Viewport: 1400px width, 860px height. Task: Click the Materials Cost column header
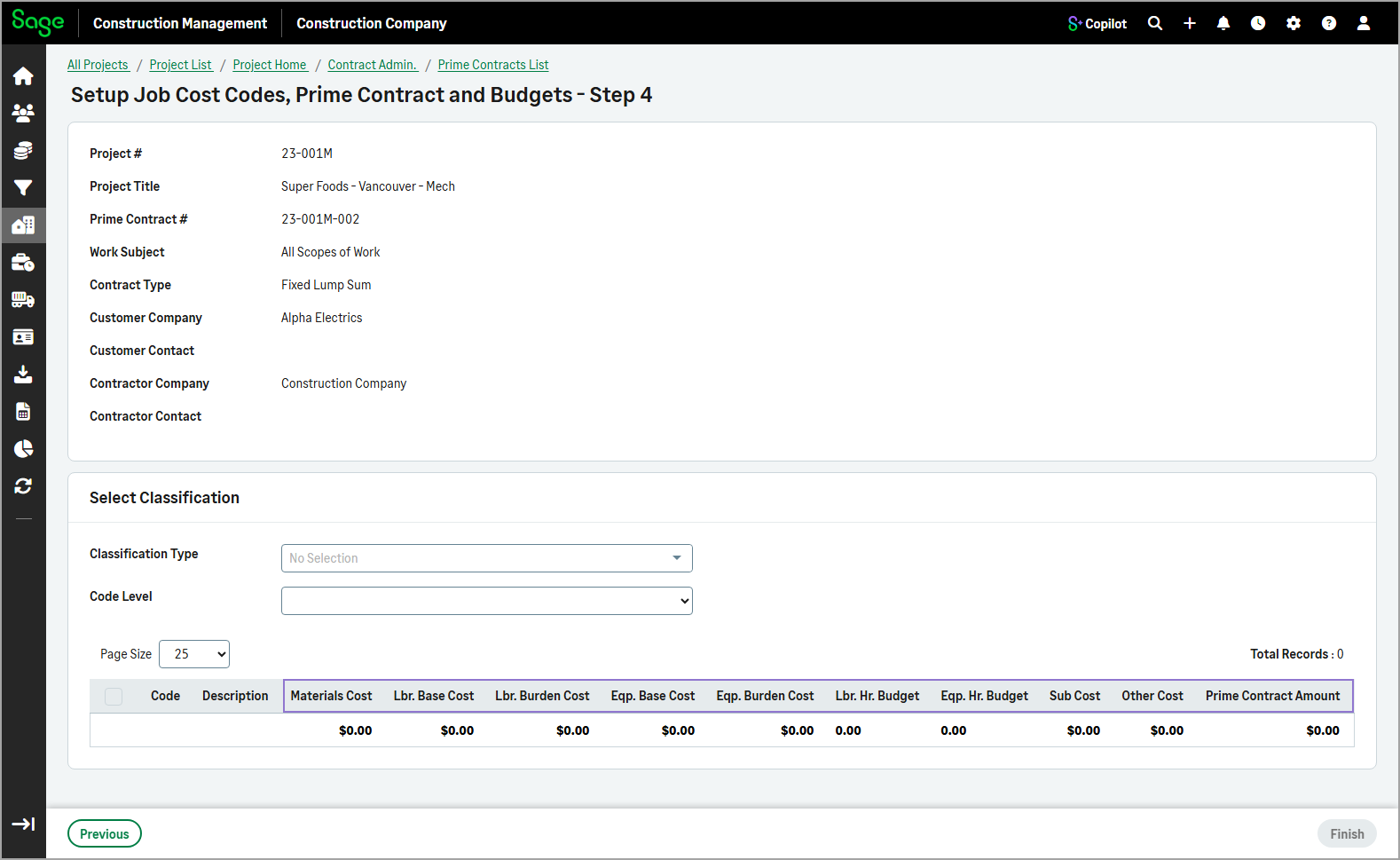pos(331,697)
